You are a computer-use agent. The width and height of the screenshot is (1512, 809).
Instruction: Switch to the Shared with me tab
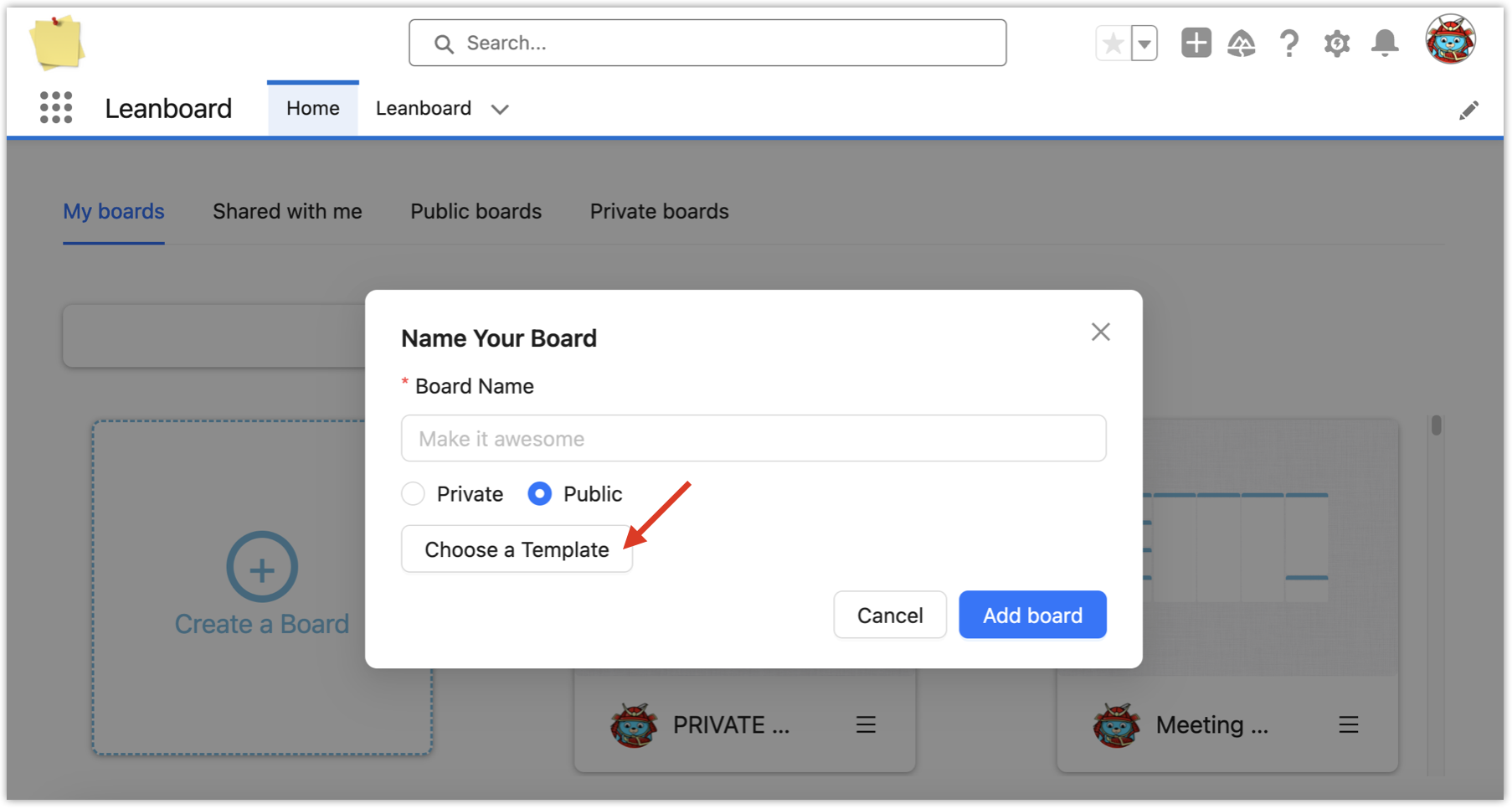click(287, 212)
